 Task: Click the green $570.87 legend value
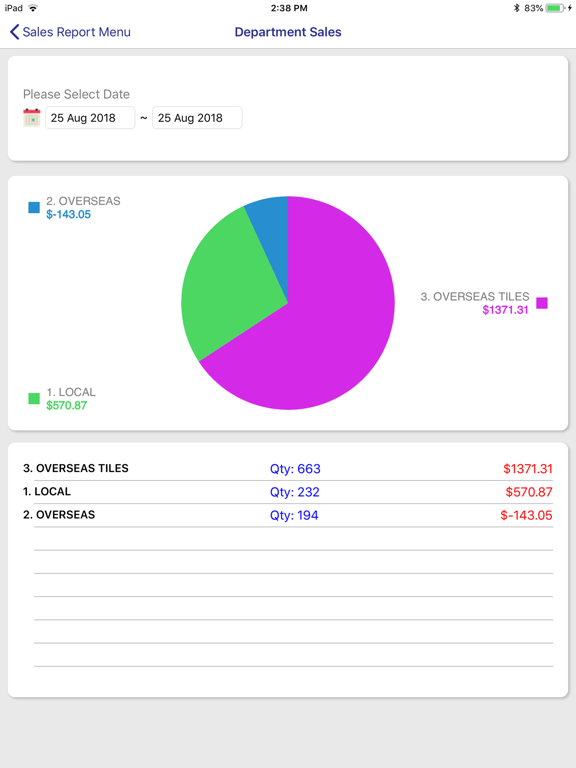coord(67,406)
